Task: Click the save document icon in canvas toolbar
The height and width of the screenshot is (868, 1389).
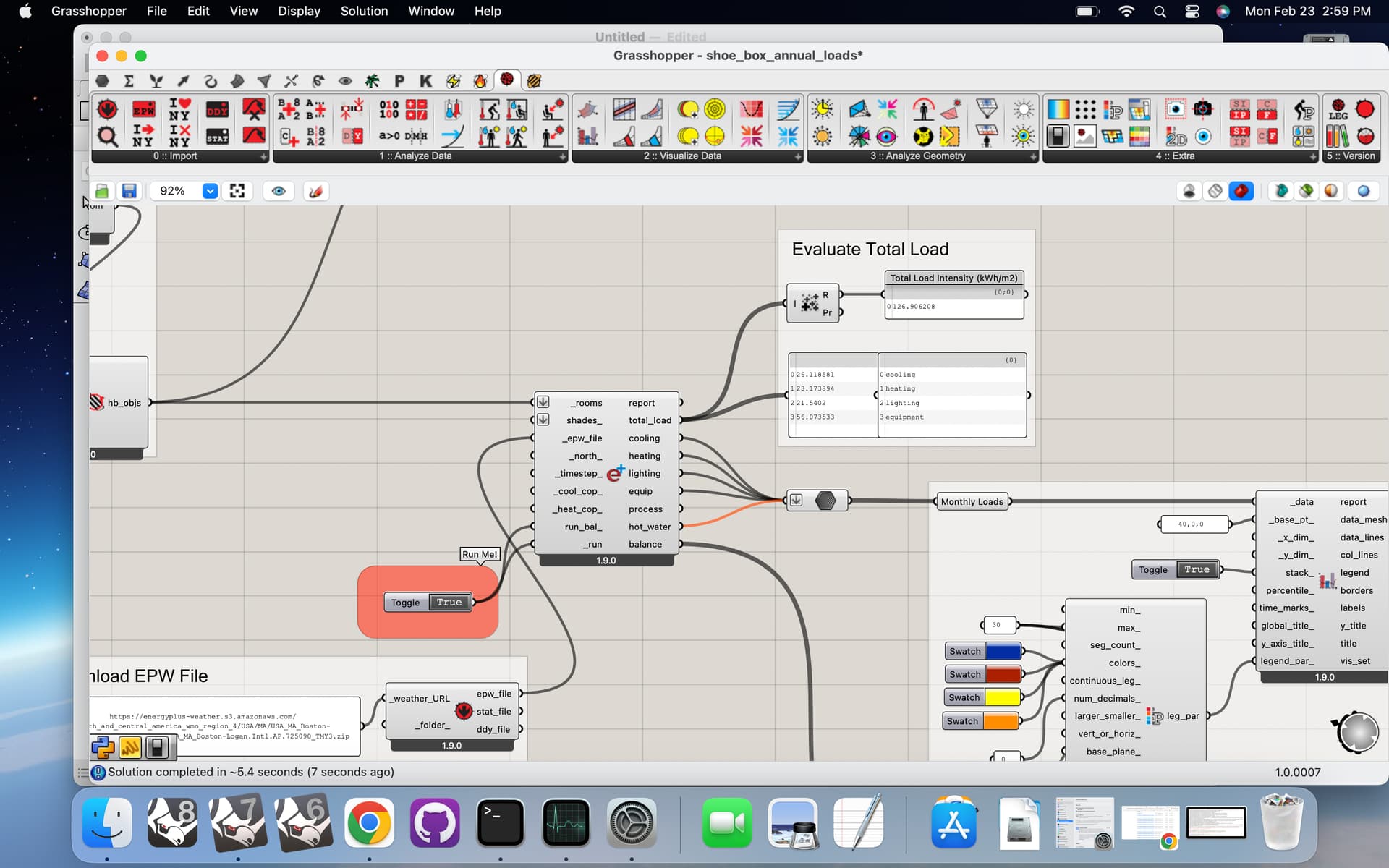Action: coord(129,191)
